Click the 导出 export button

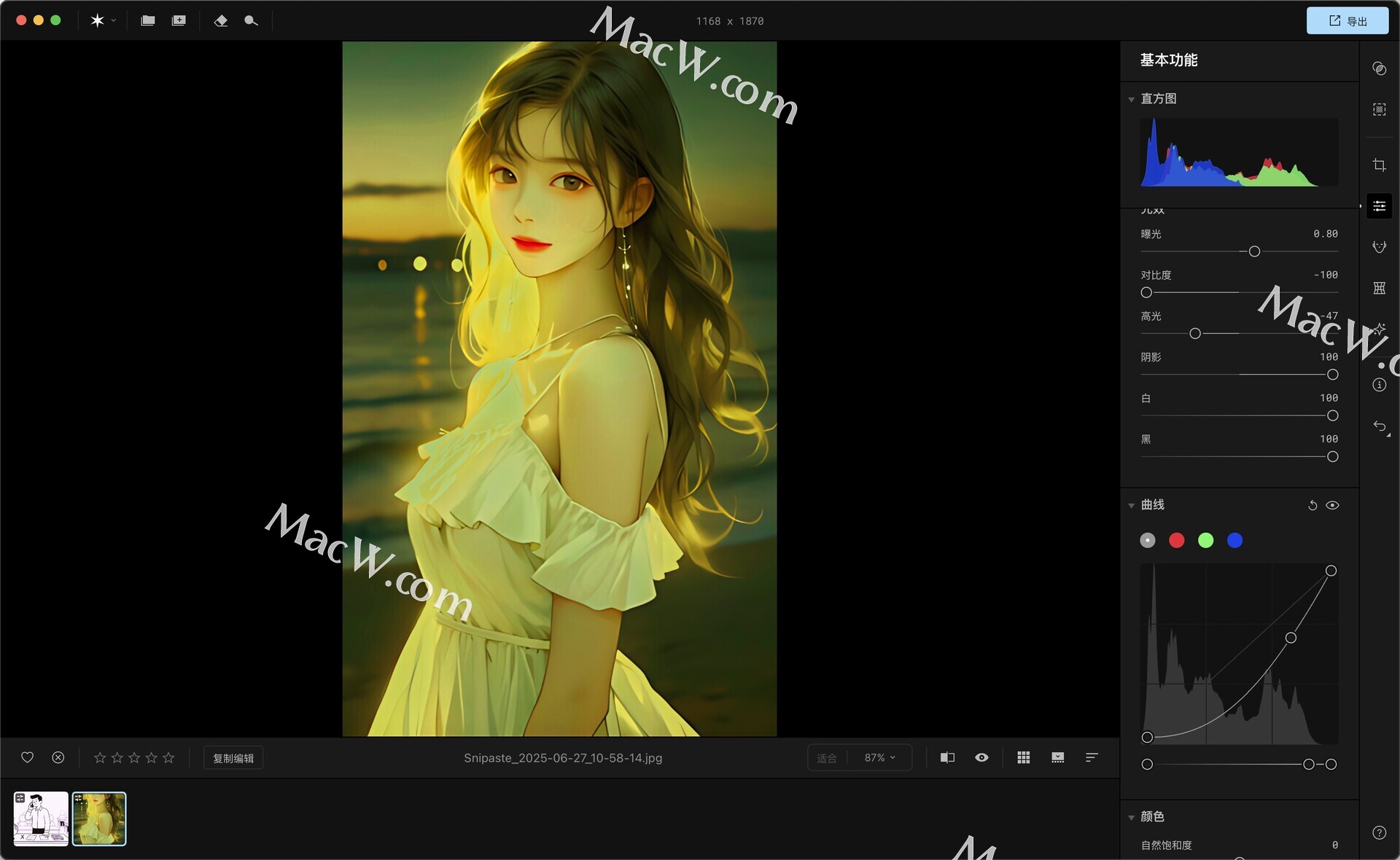(1347, 20)
